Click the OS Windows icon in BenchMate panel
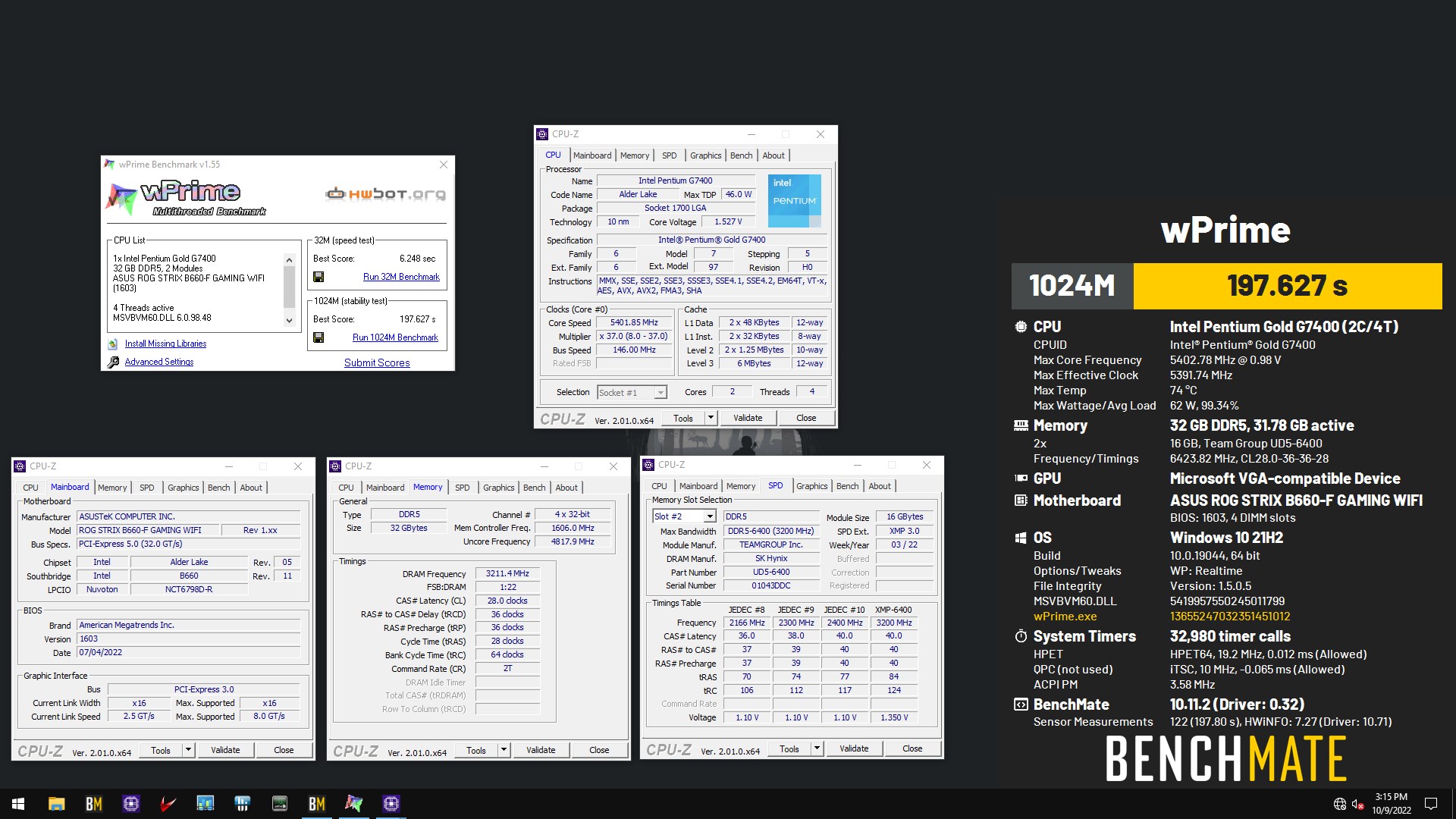The image size is (1456, 819). point(1021,538)
